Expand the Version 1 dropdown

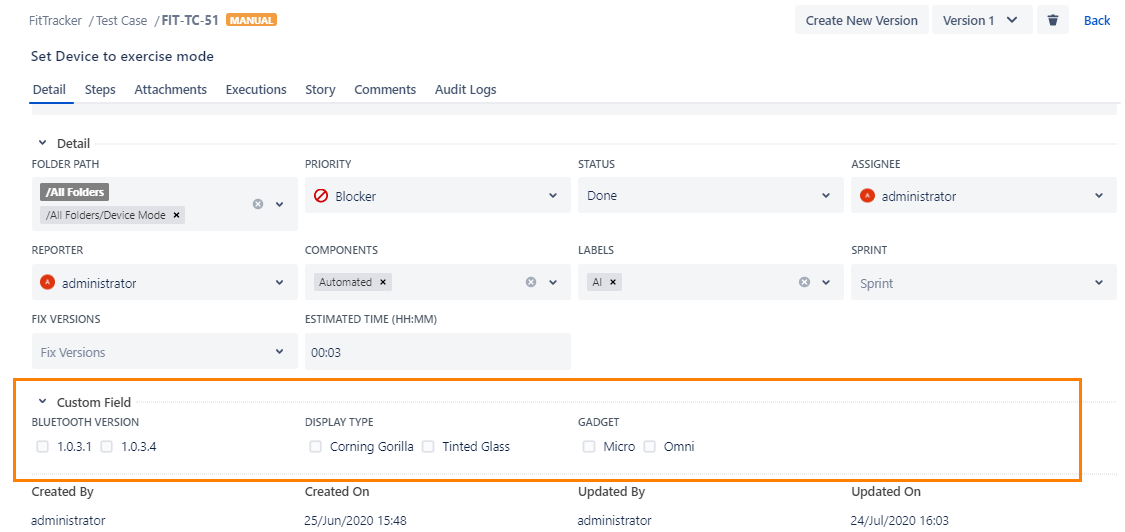[981, 20]
